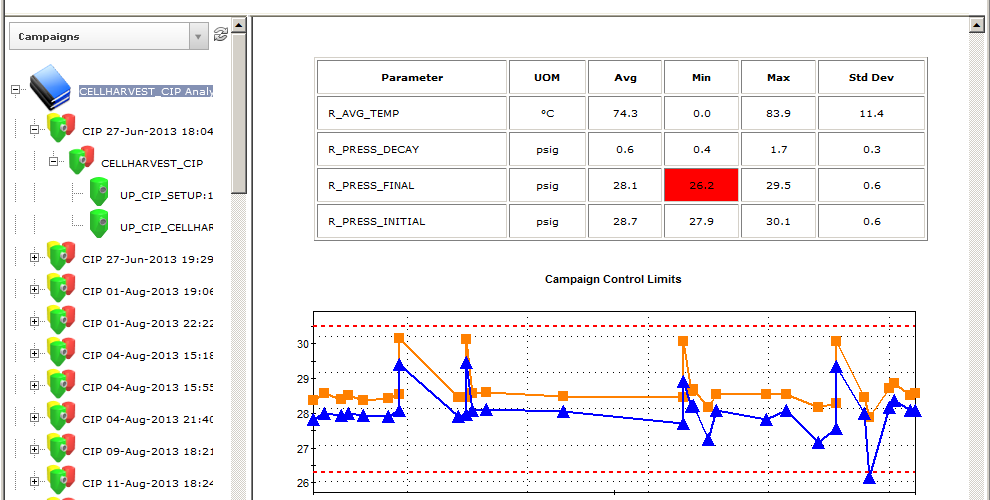This screenshot has height=500, width=990.
Task: Click the shield icon beside CELLHARVEST_CIP child node
Action: (x=81, y=160)
